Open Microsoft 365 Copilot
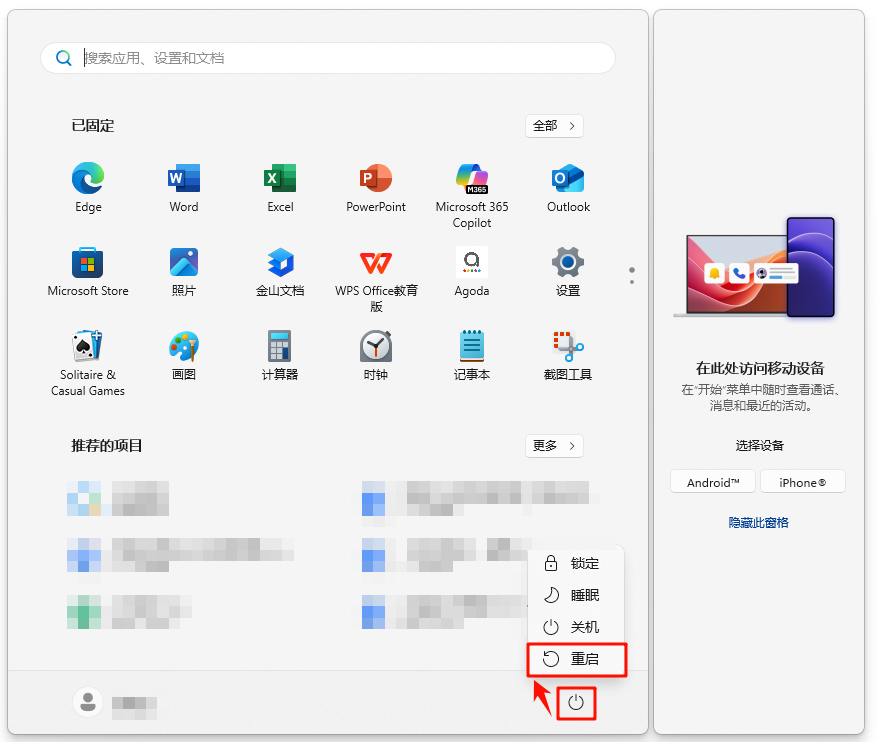Screen dimensions: 879x742 point(472,180)
